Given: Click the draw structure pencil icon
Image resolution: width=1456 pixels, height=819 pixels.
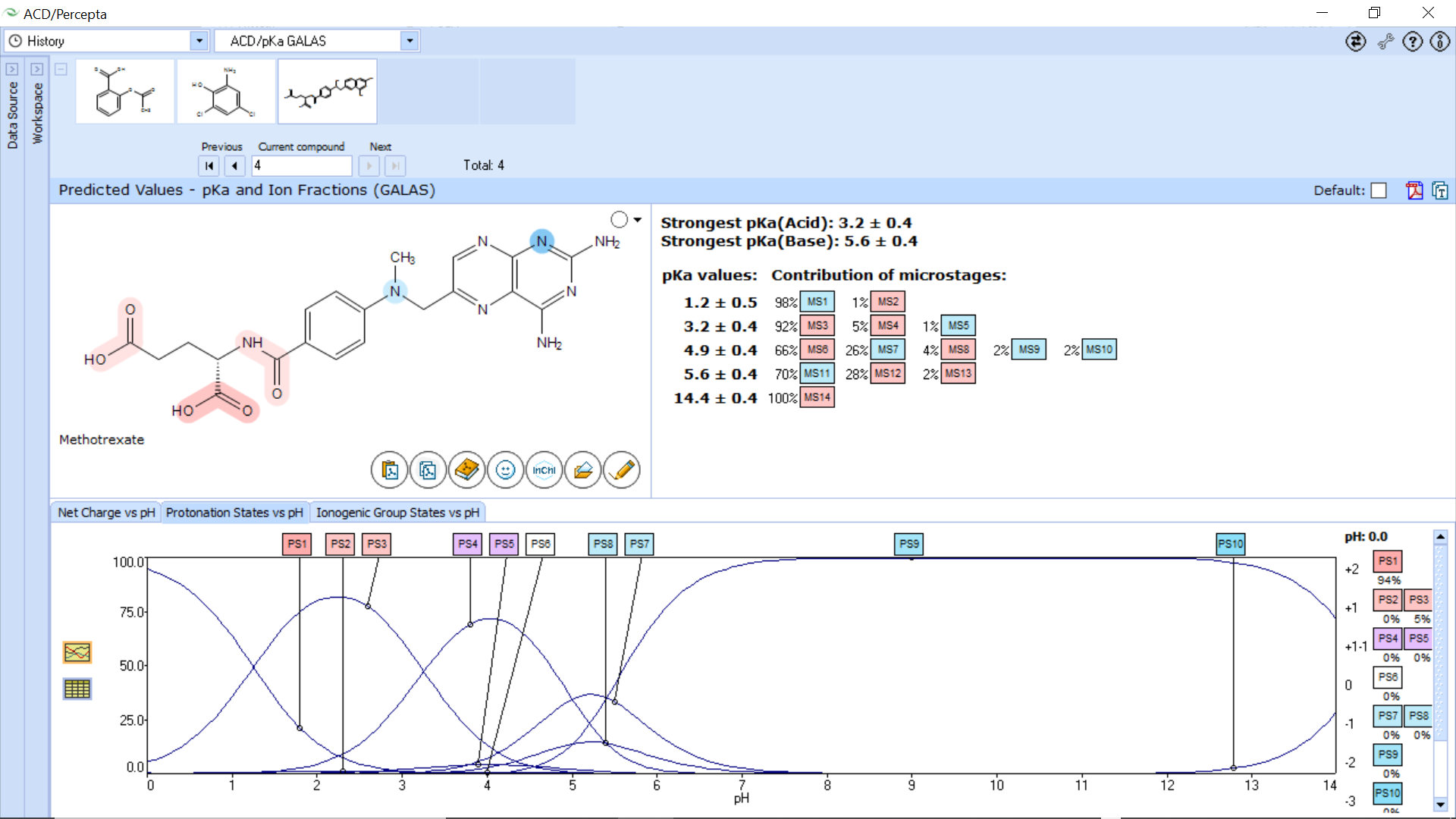Looking at the screenshot, I should 622,470.
